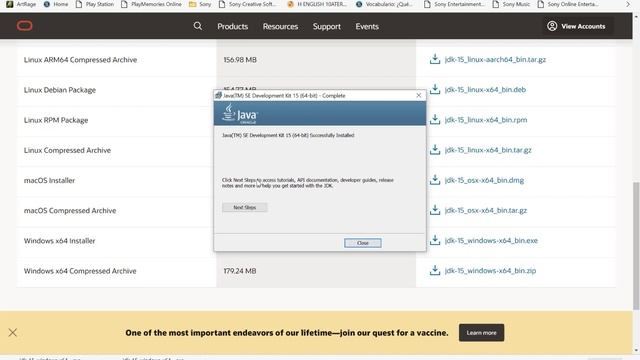640x360 pixels.
Task: Open the PlayMemories Online bookmark
Action: (x=151, y=4)
